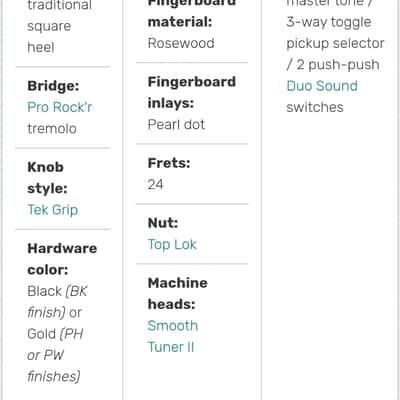Image resolution: width=400 pixels, height=400 pixels.
Task: Click the Pearl dot inlay value
Action: (x=176, y=125)
